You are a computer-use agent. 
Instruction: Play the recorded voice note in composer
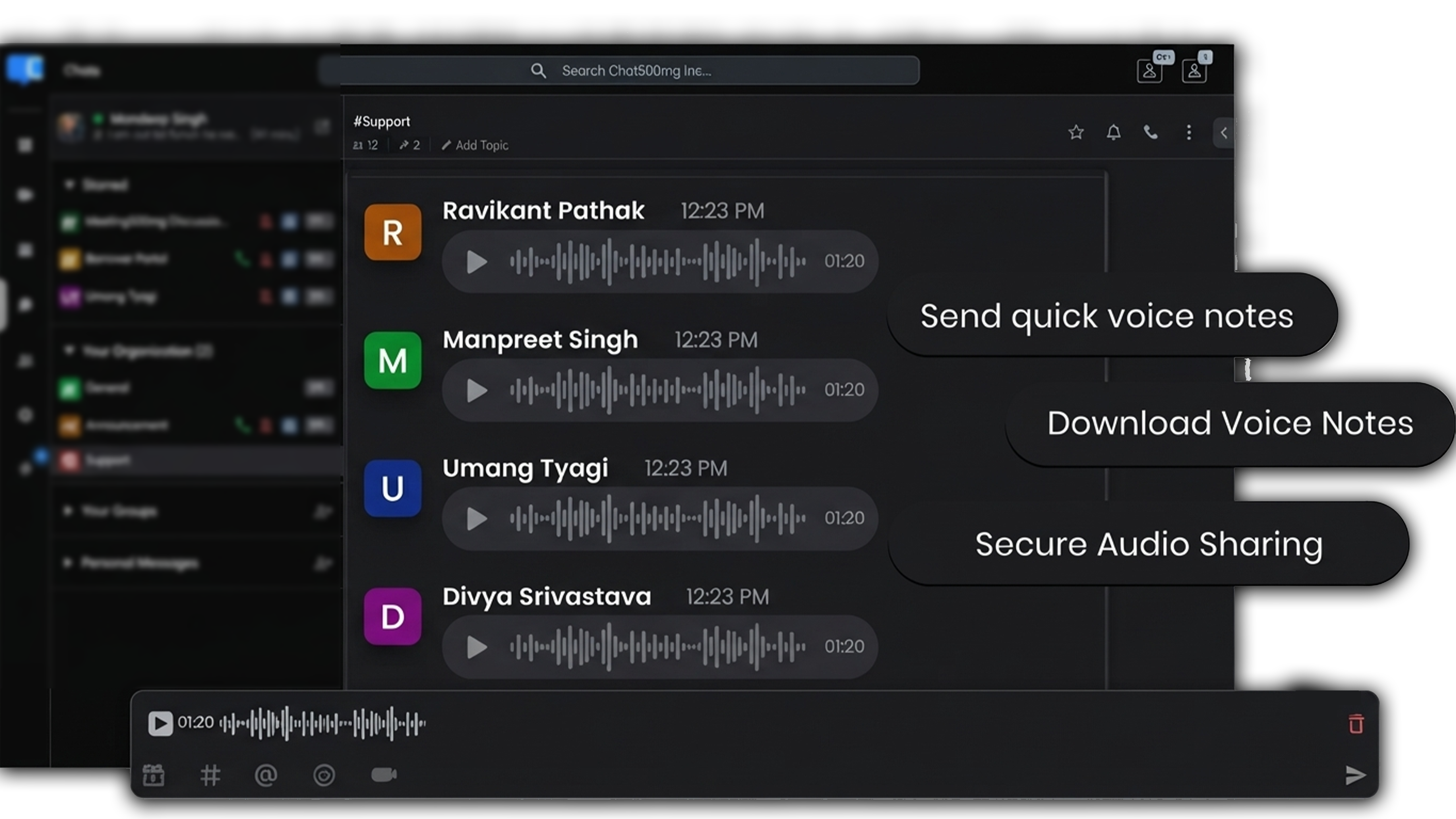(x=160, y=723)
